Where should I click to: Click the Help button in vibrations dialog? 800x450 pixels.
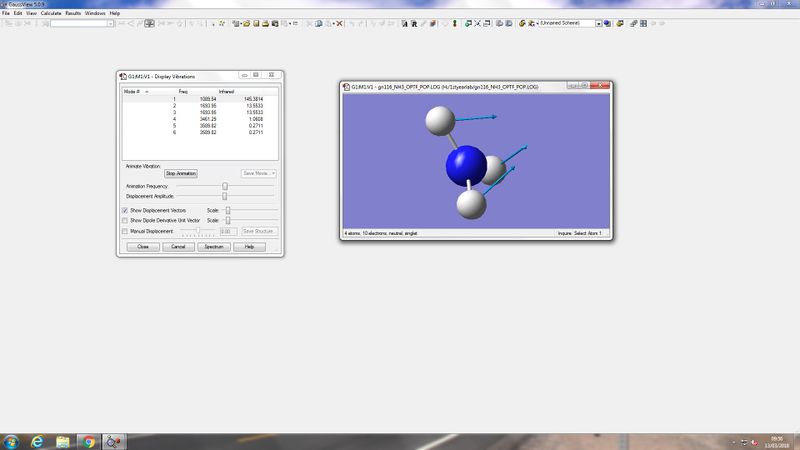pos(249,246)
